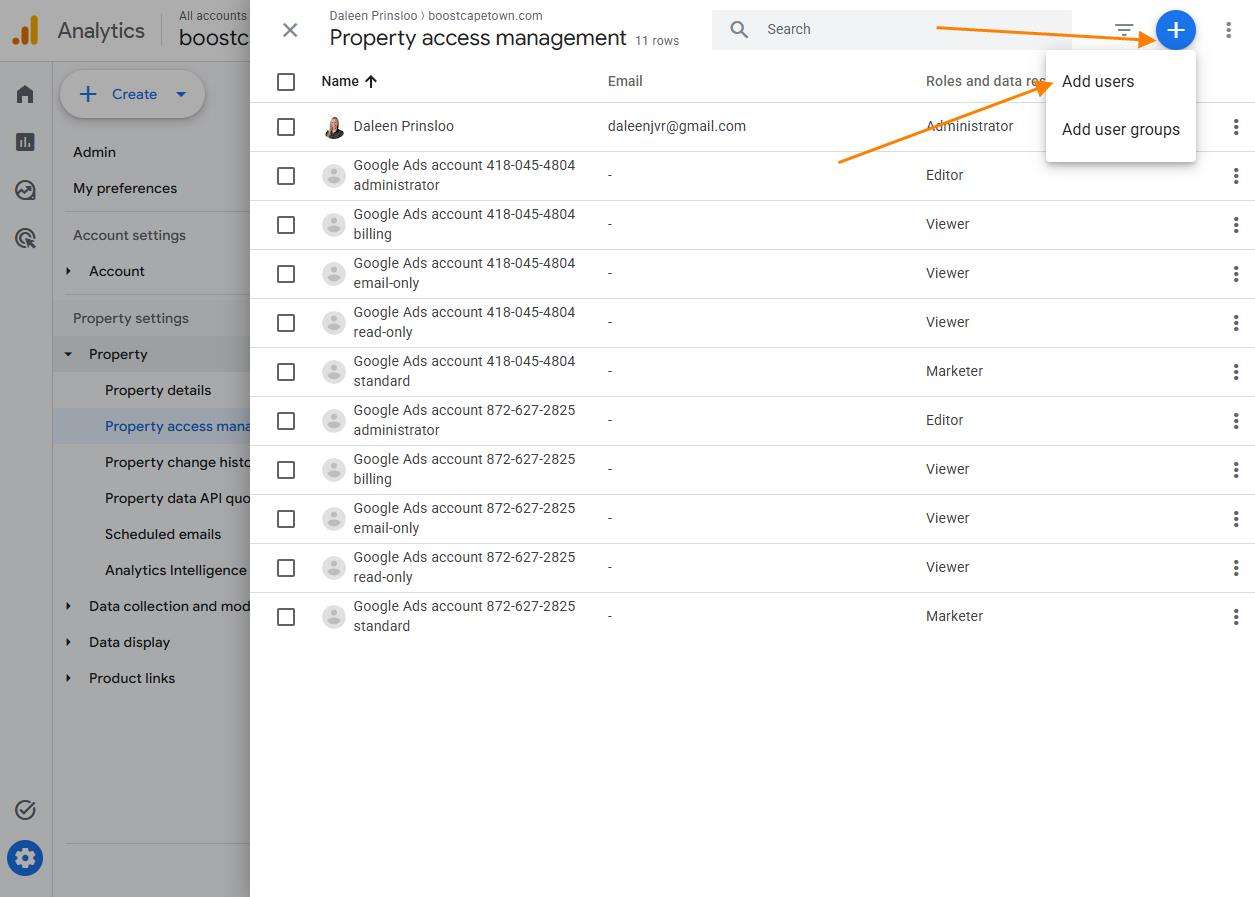Image resolution: width=1255 pixels, height=897 pixels.
Task: Click the Roles and data restrictions header
Action: [986, 81]
